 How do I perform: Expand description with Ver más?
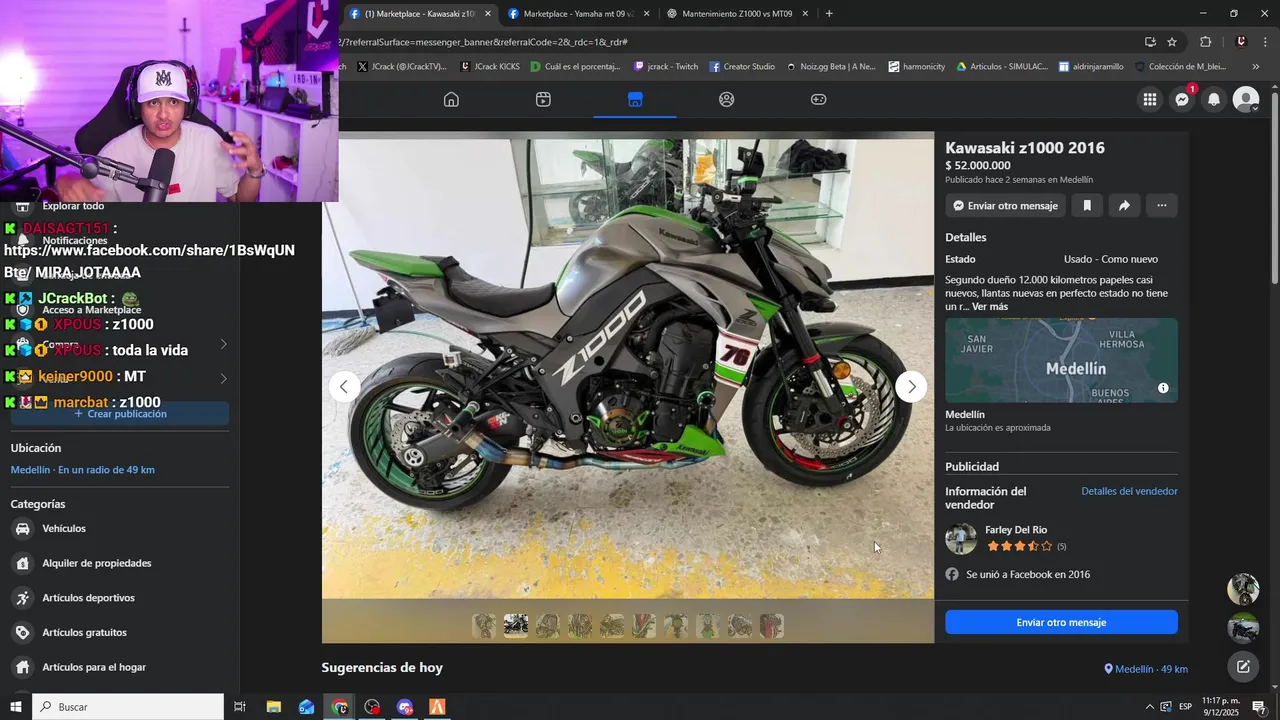click(990, 307)
